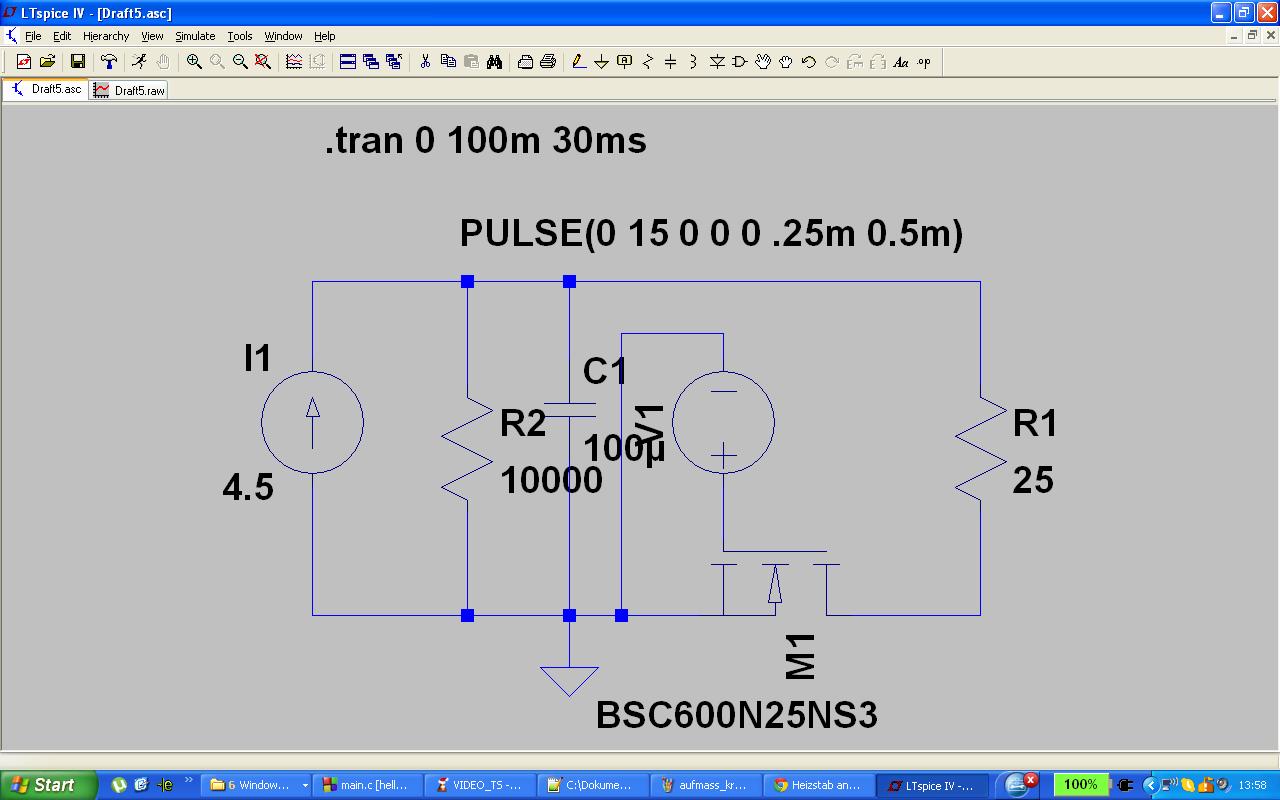Save the schematic with the floppy icon
This screenshot has width=1280, height=800.
[77, 62]
